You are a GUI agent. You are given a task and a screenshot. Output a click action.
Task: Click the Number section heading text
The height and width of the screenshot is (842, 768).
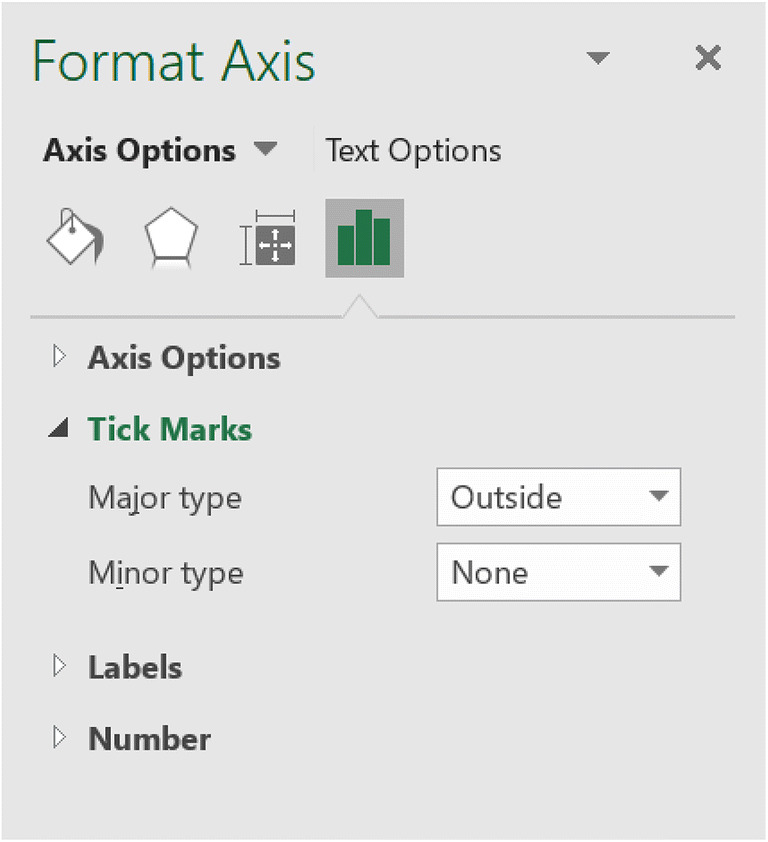pos(149,739)
